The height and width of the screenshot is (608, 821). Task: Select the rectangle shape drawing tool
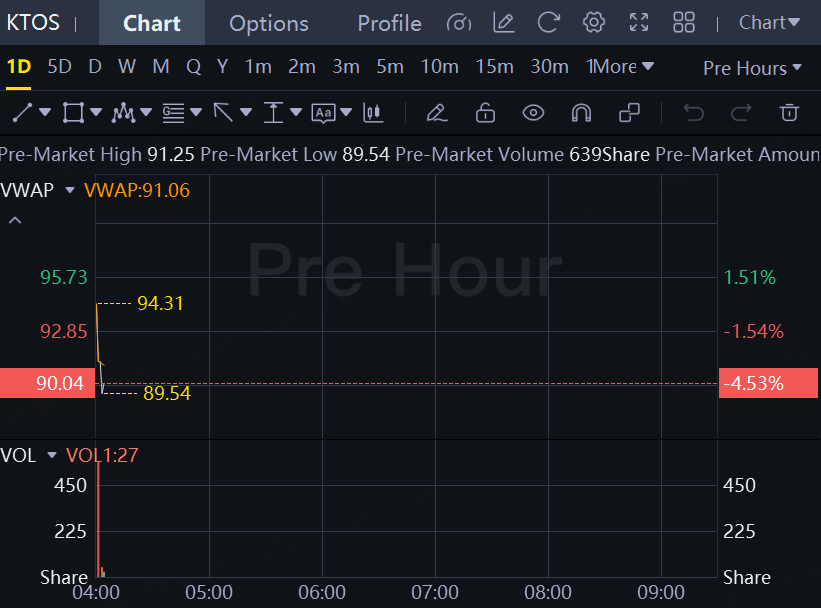coord(73,112)
